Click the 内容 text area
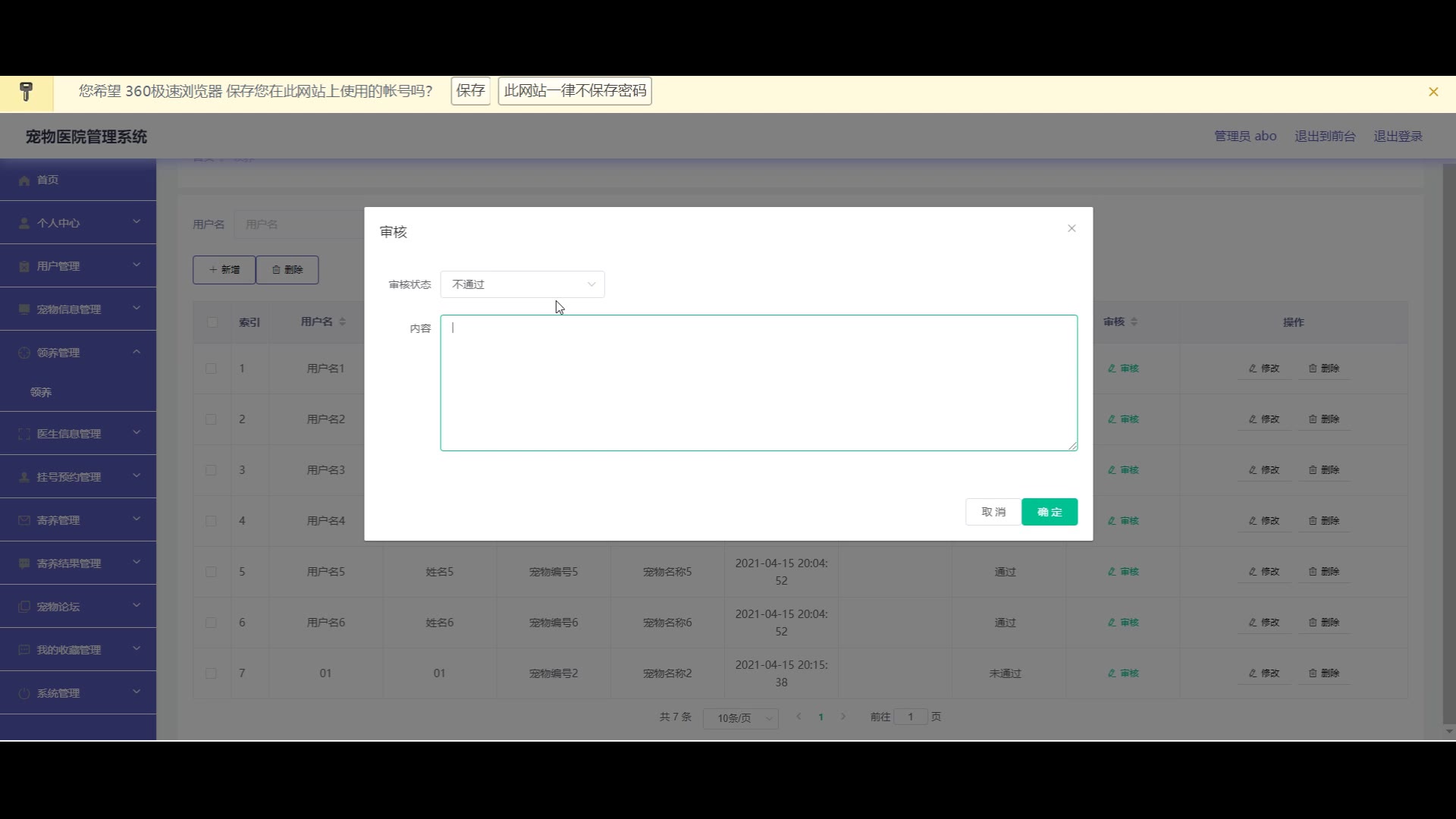This screenshot has height=819, width=1456. pyautogui.click(x=758, y=383)
